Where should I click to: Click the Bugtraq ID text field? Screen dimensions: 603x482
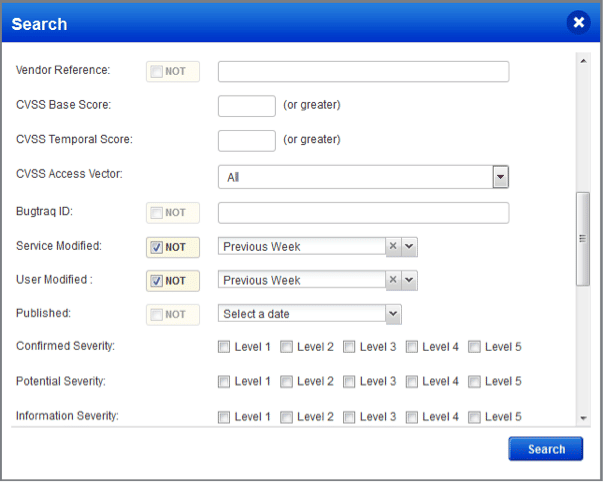(363, 213)
